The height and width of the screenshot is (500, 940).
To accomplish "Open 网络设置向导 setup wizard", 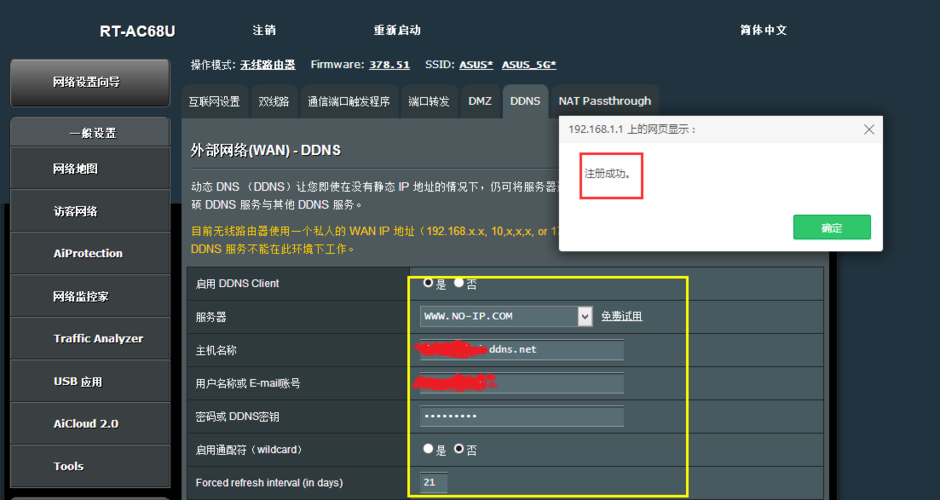I will click(x=90, y=83).
